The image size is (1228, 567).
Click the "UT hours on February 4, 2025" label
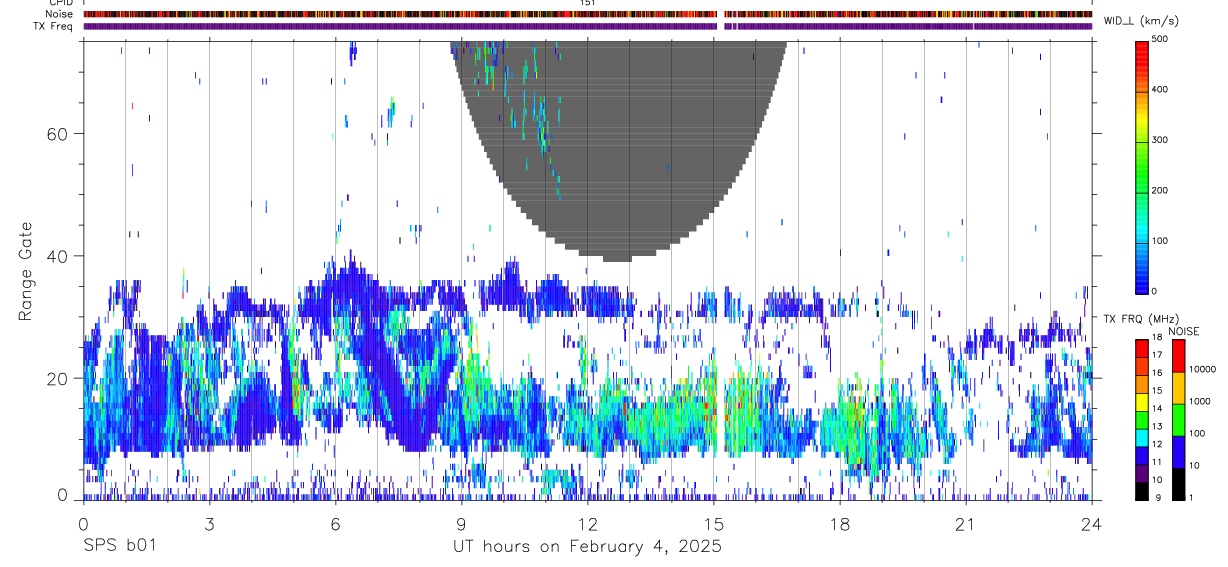tap(585, 547)
